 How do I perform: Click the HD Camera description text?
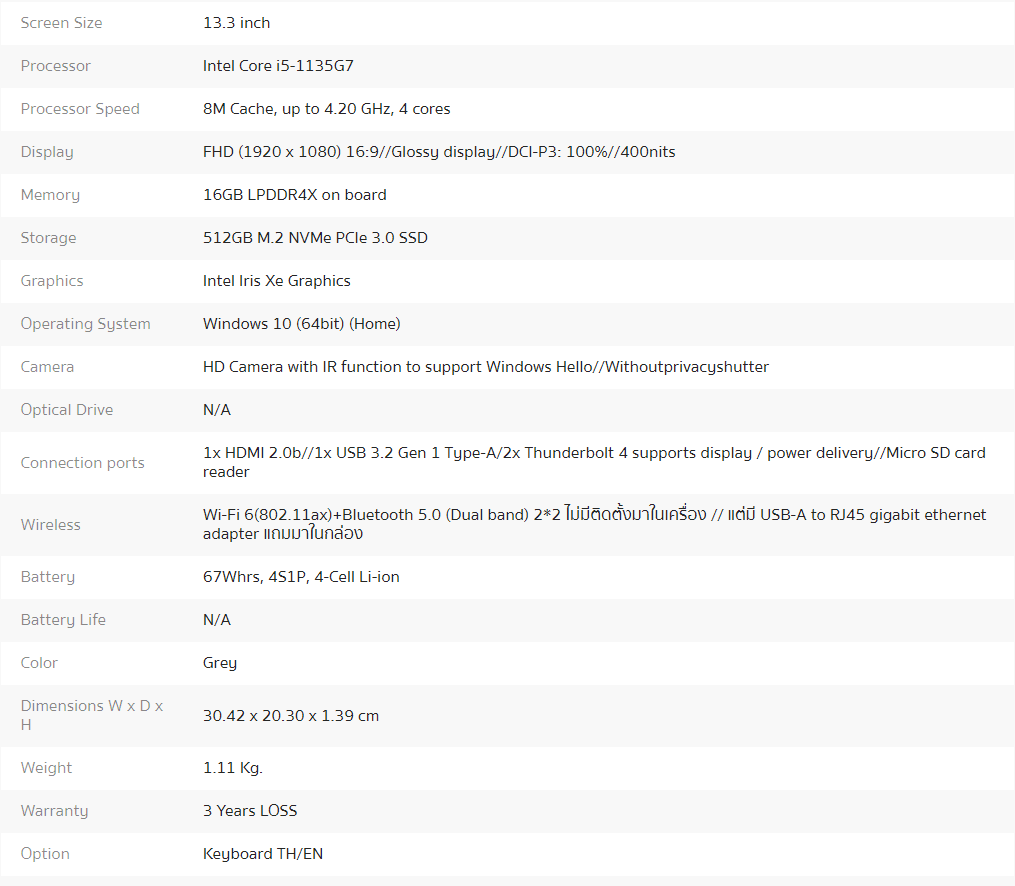[x=485, y=367]
